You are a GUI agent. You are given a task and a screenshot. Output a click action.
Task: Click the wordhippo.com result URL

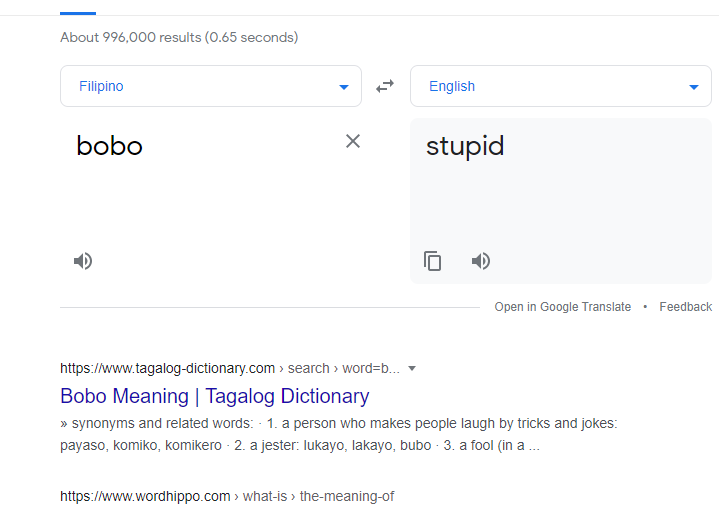(x=227, y=496)
